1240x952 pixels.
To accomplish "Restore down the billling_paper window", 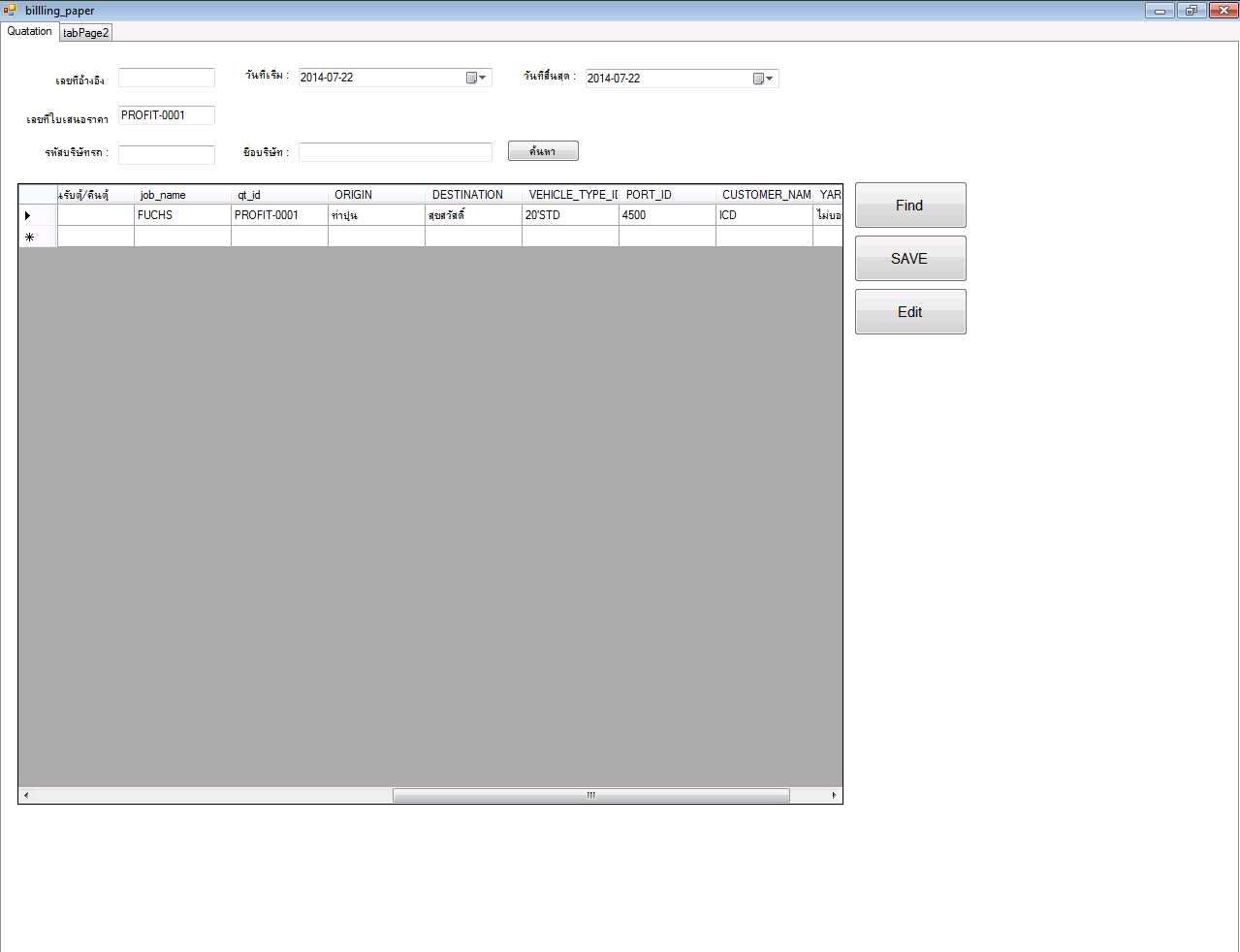I will pos(1191,11).
